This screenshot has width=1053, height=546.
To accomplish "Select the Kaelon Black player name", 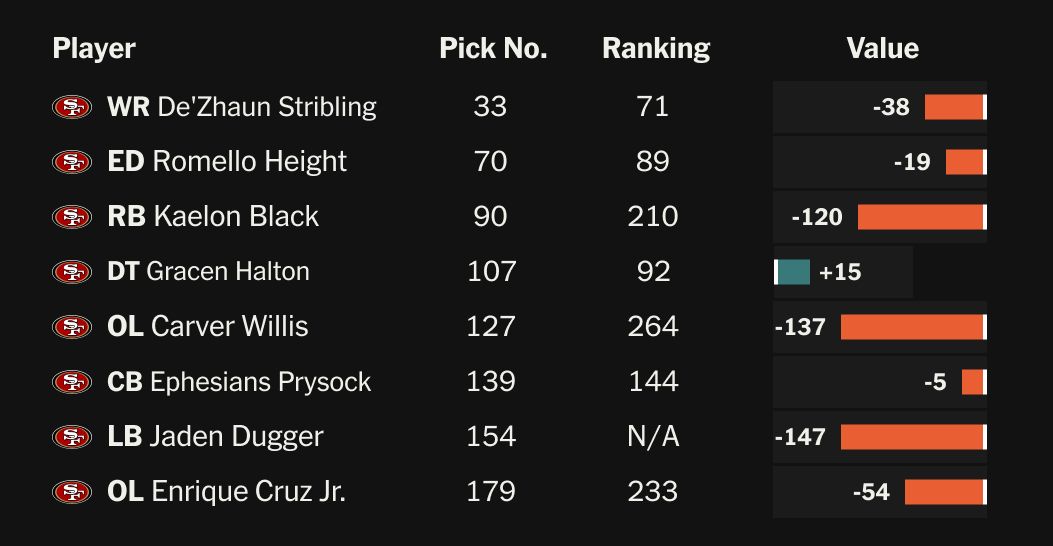I will click(x=236, y=217).
